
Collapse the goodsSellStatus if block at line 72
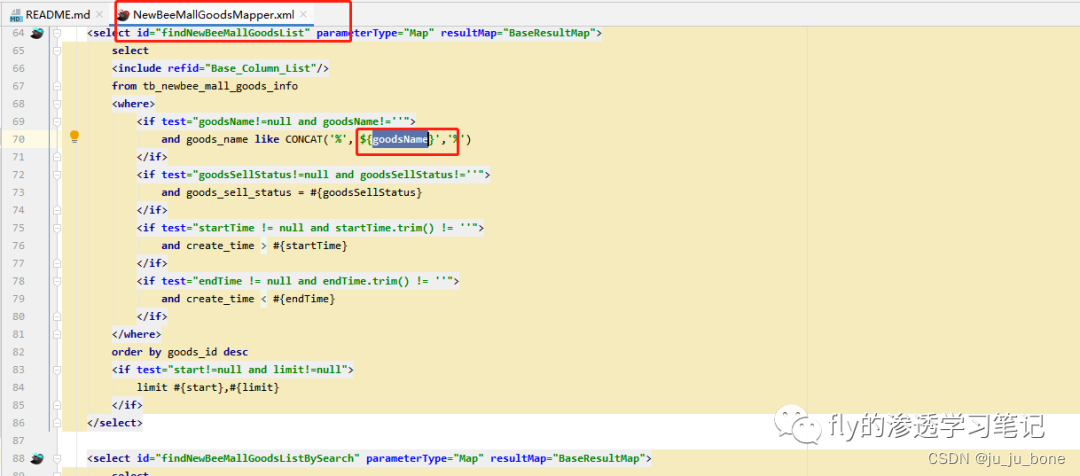pyautogui.click(x=56, y=175)
